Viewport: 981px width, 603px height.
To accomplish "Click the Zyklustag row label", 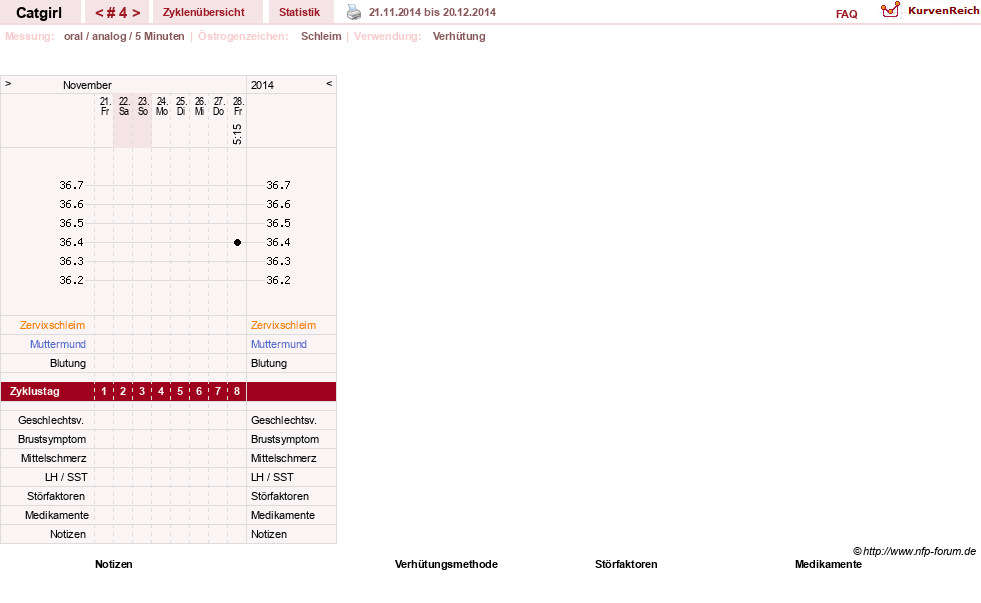I will tap(34, 391).
